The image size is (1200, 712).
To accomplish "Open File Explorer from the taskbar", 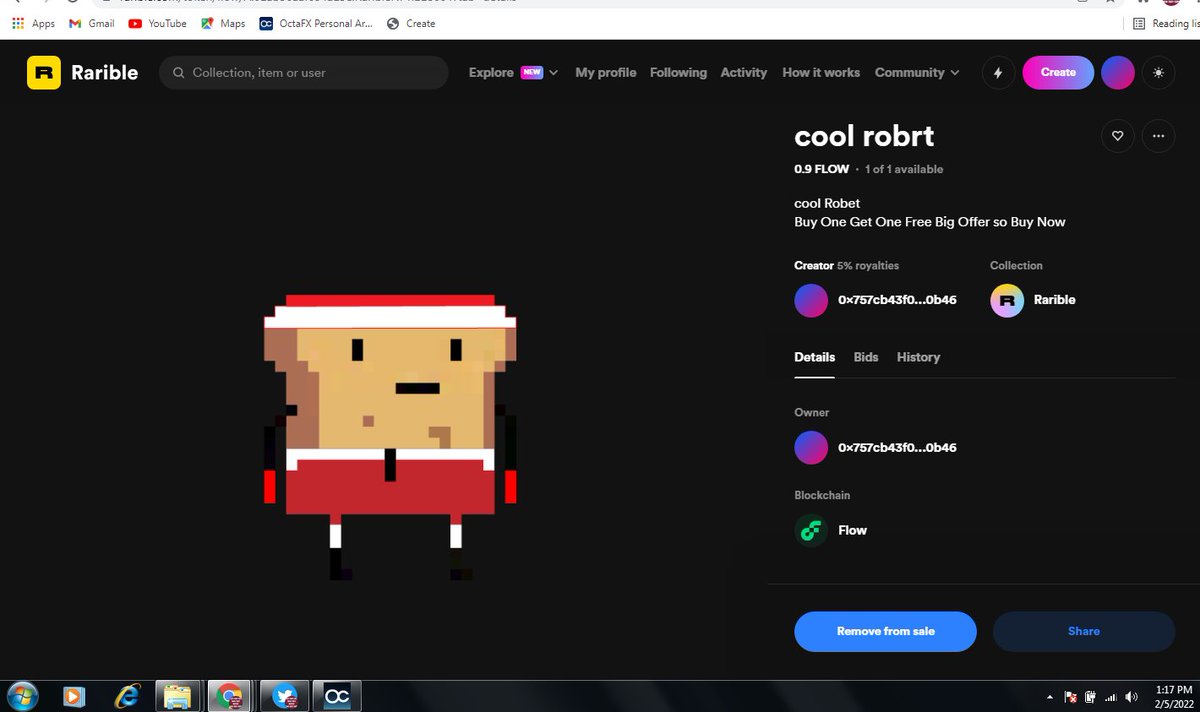I will 177,696.
